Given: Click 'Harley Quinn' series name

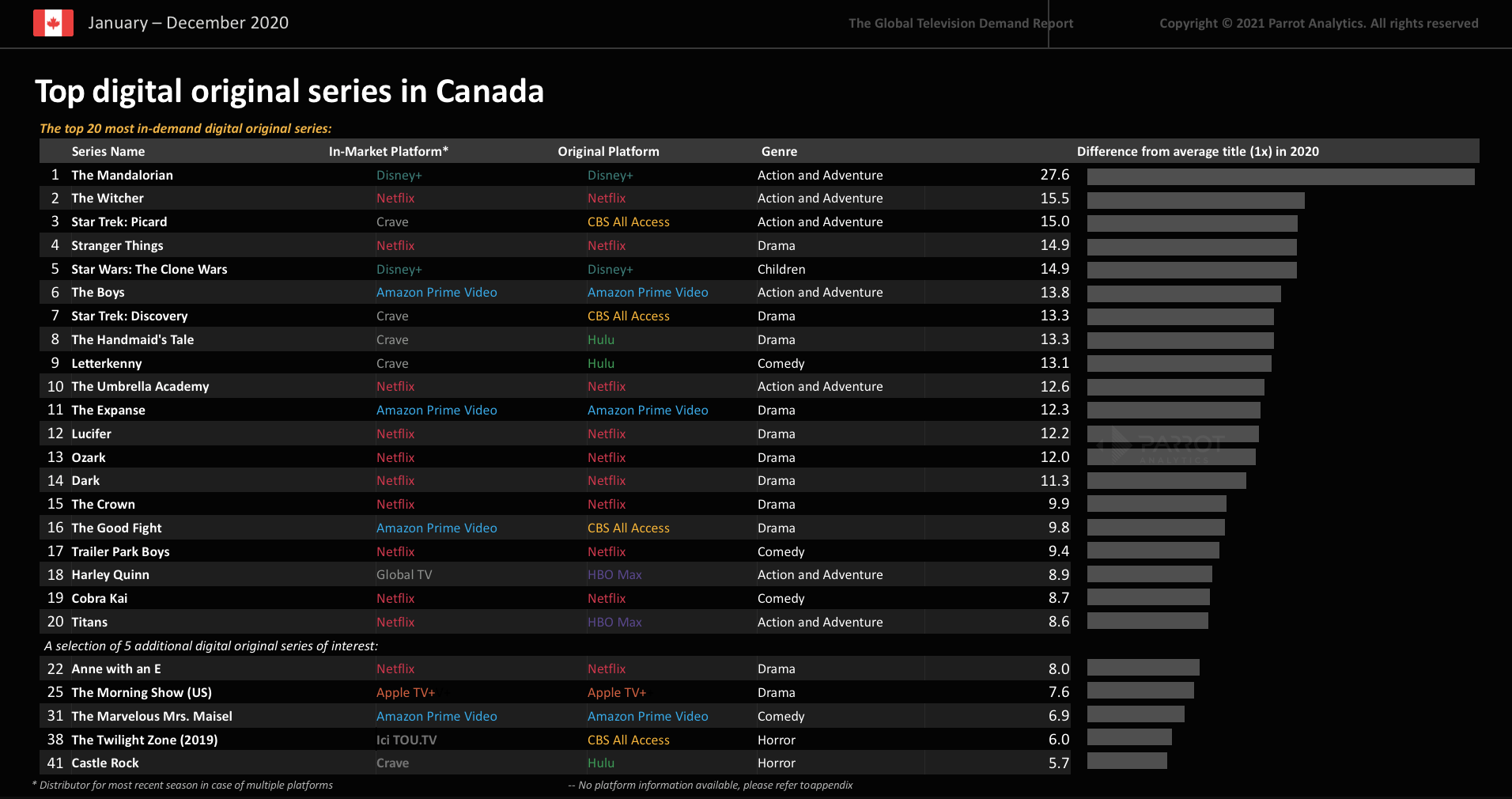Looking at the screenshot, I should pyautogui.click(x=110, y=574).
